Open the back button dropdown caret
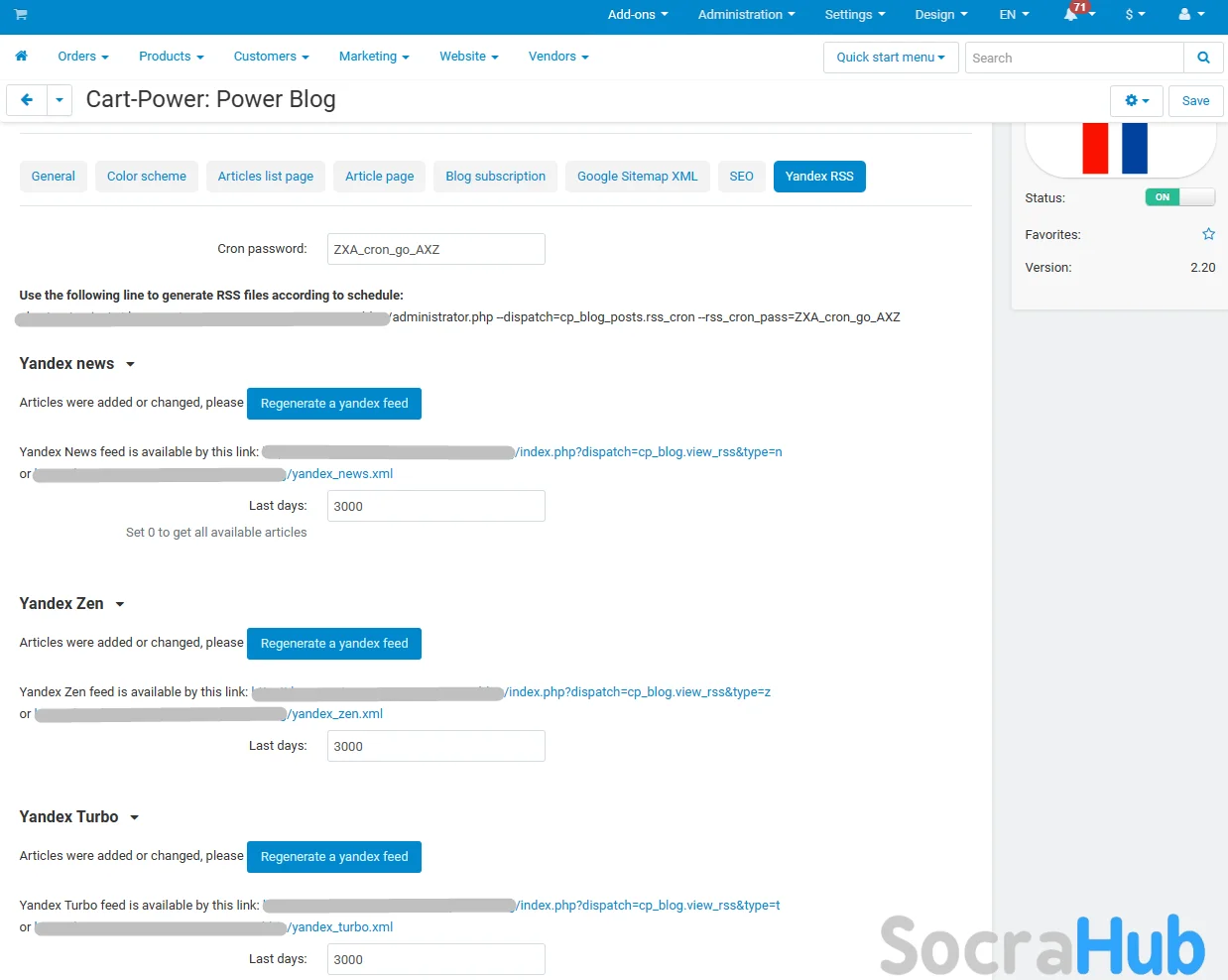This screenshot has height=980, width=1228. coord(60,100)
